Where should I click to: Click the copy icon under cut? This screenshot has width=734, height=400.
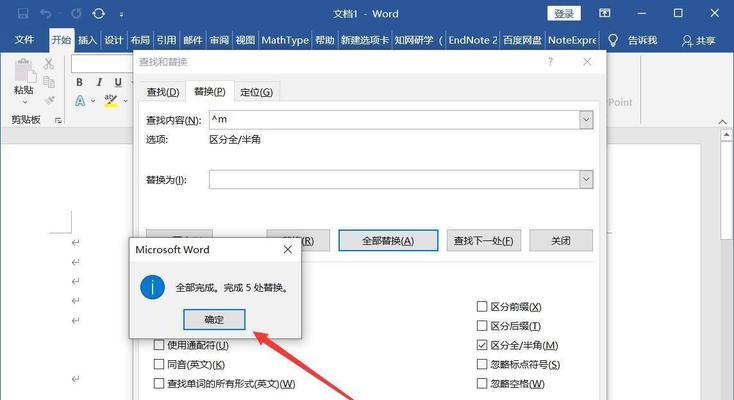[49, 82]
